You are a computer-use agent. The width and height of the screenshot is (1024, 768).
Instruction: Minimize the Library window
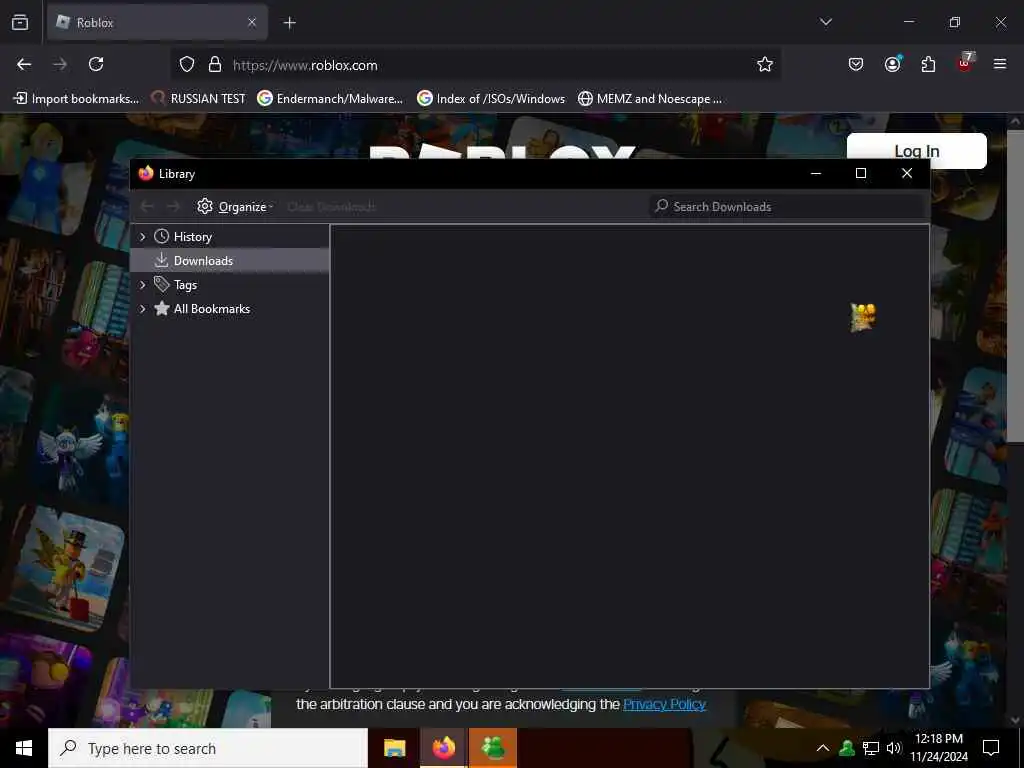816,173
